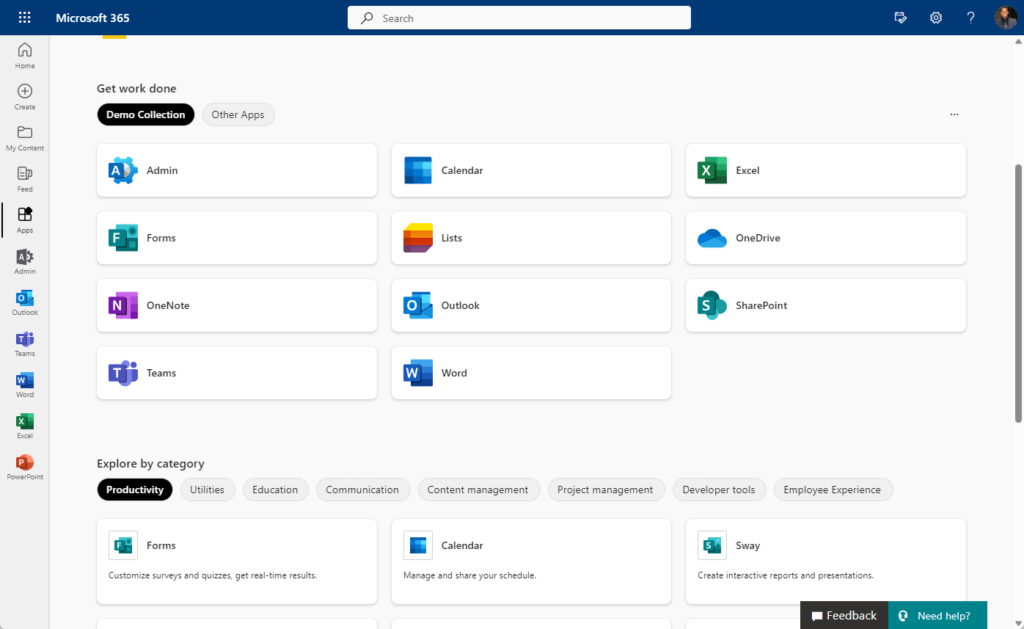
Task: Select Utilities category filter
Action: tap(207, 490)
